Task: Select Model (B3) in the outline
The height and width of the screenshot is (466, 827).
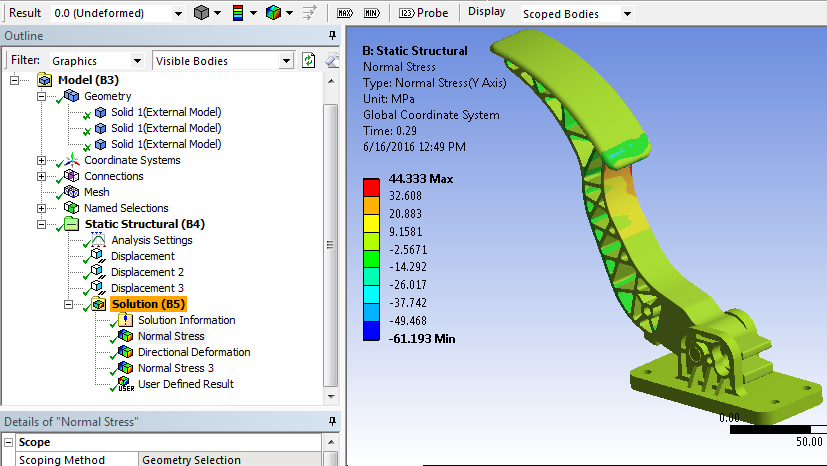Action: click(x=88, y=80)
